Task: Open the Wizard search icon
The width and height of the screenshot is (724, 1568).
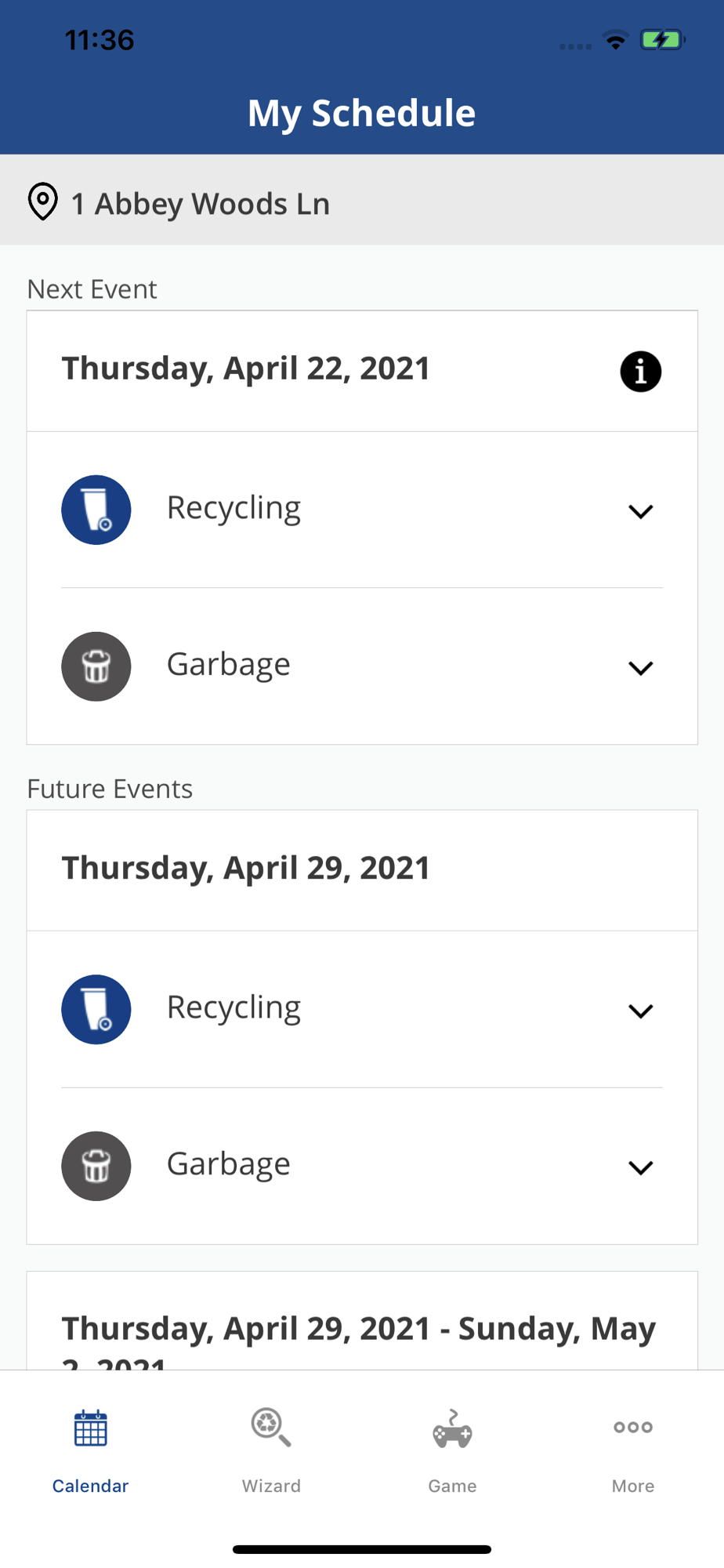Action: (x=271, y=1428)
